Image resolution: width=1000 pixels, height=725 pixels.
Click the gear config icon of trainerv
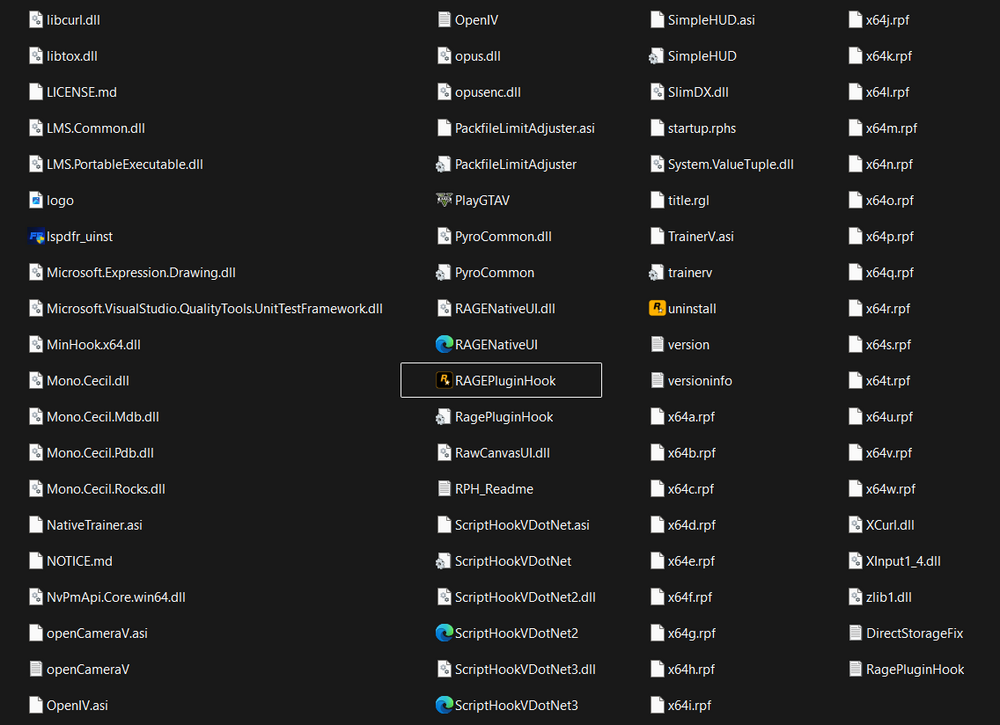656,273
